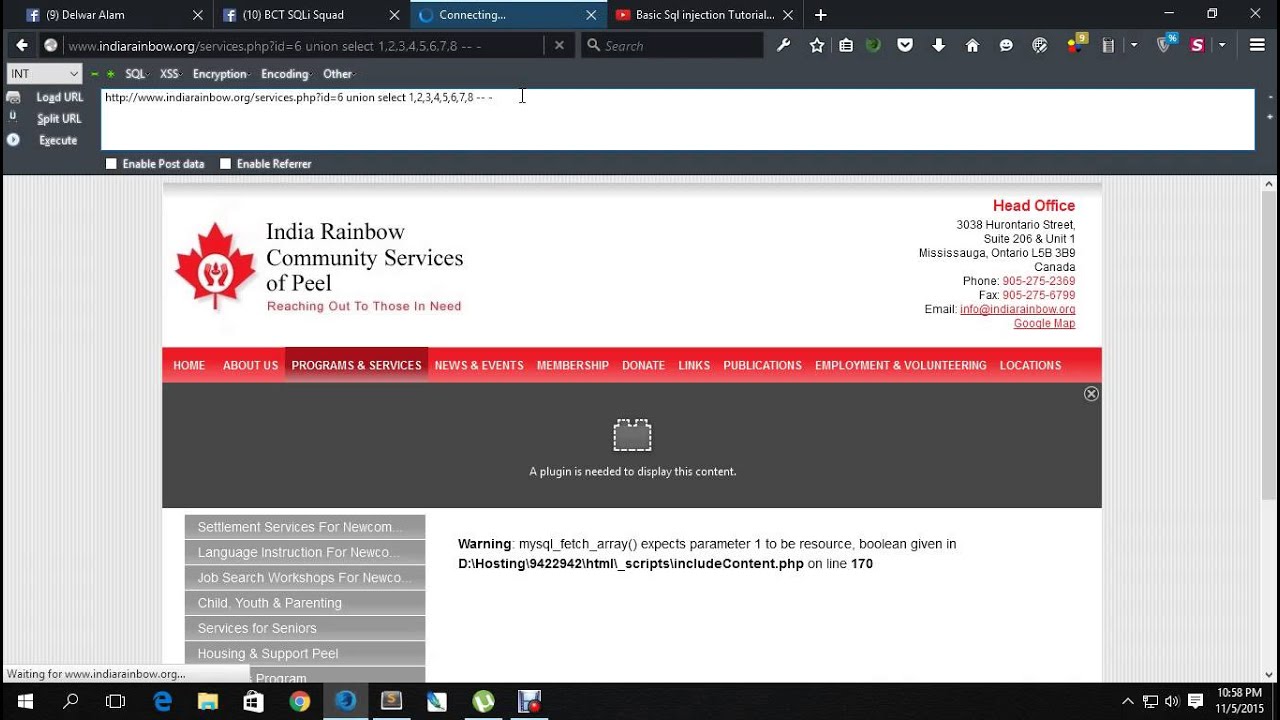Execute the HackBar request
The image size is (1280, 720).
click(58, 140)
